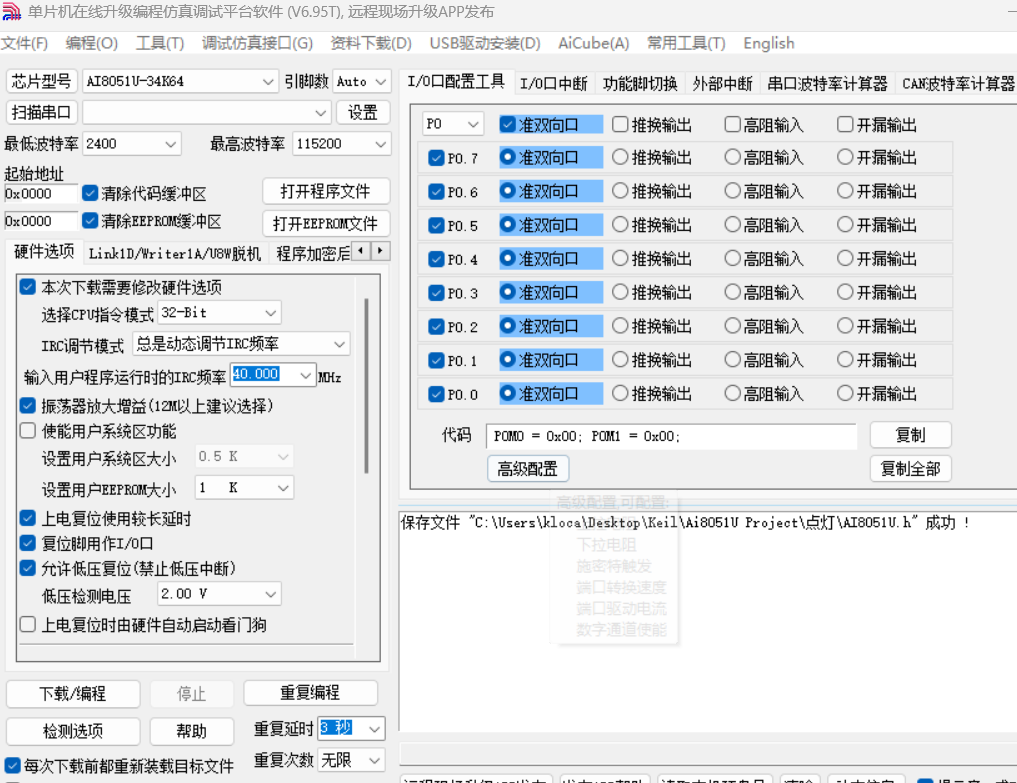Expand 最低波特率 2400 dropdown

171,144
